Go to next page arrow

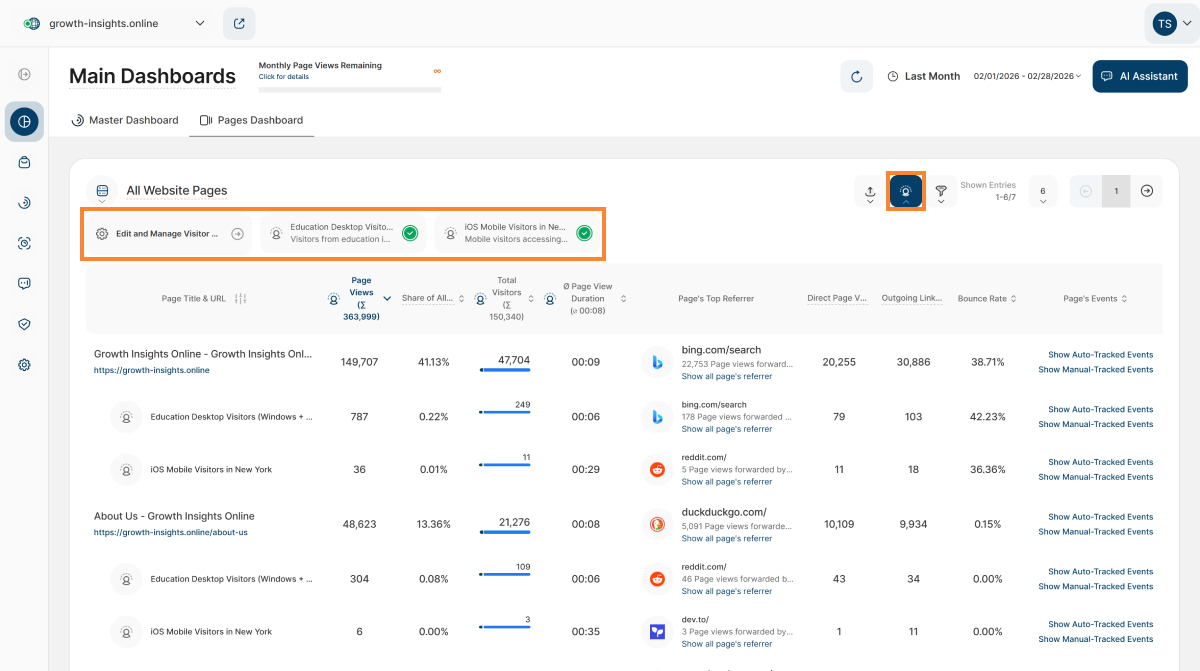[x=1147, y=191]
